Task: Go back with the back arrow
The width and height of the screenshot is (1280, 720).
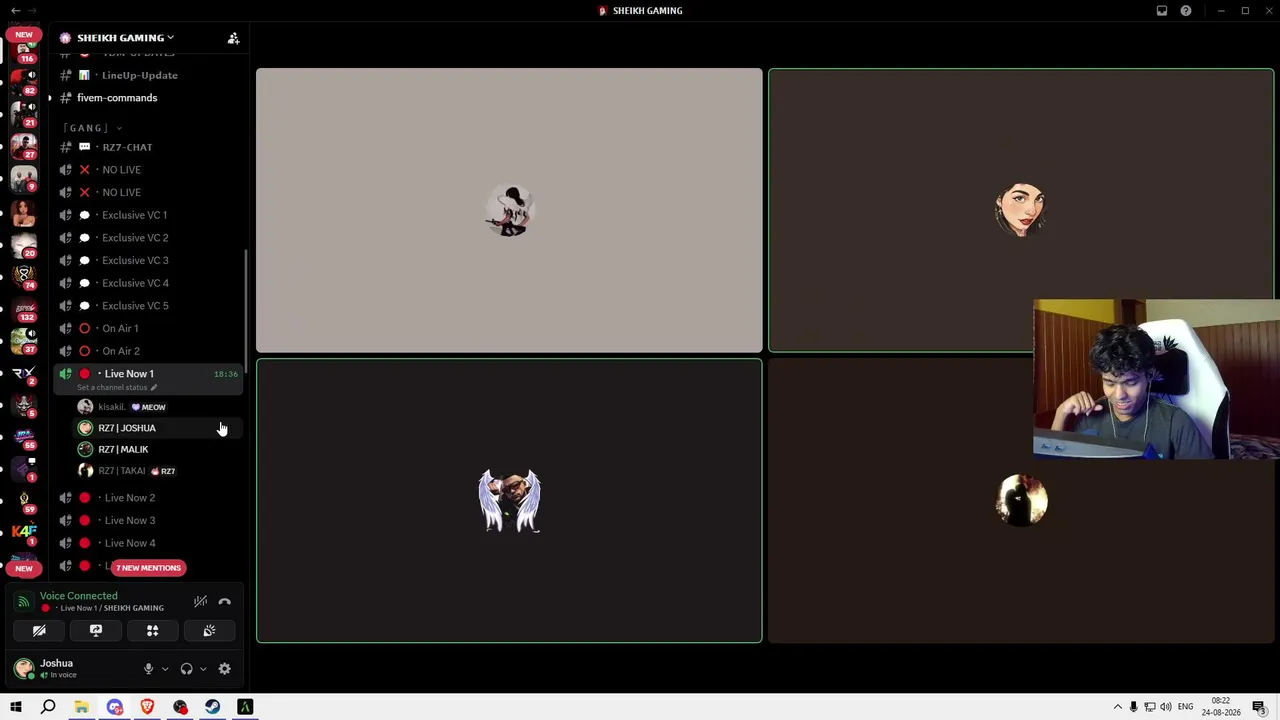Action: (16, 11)
